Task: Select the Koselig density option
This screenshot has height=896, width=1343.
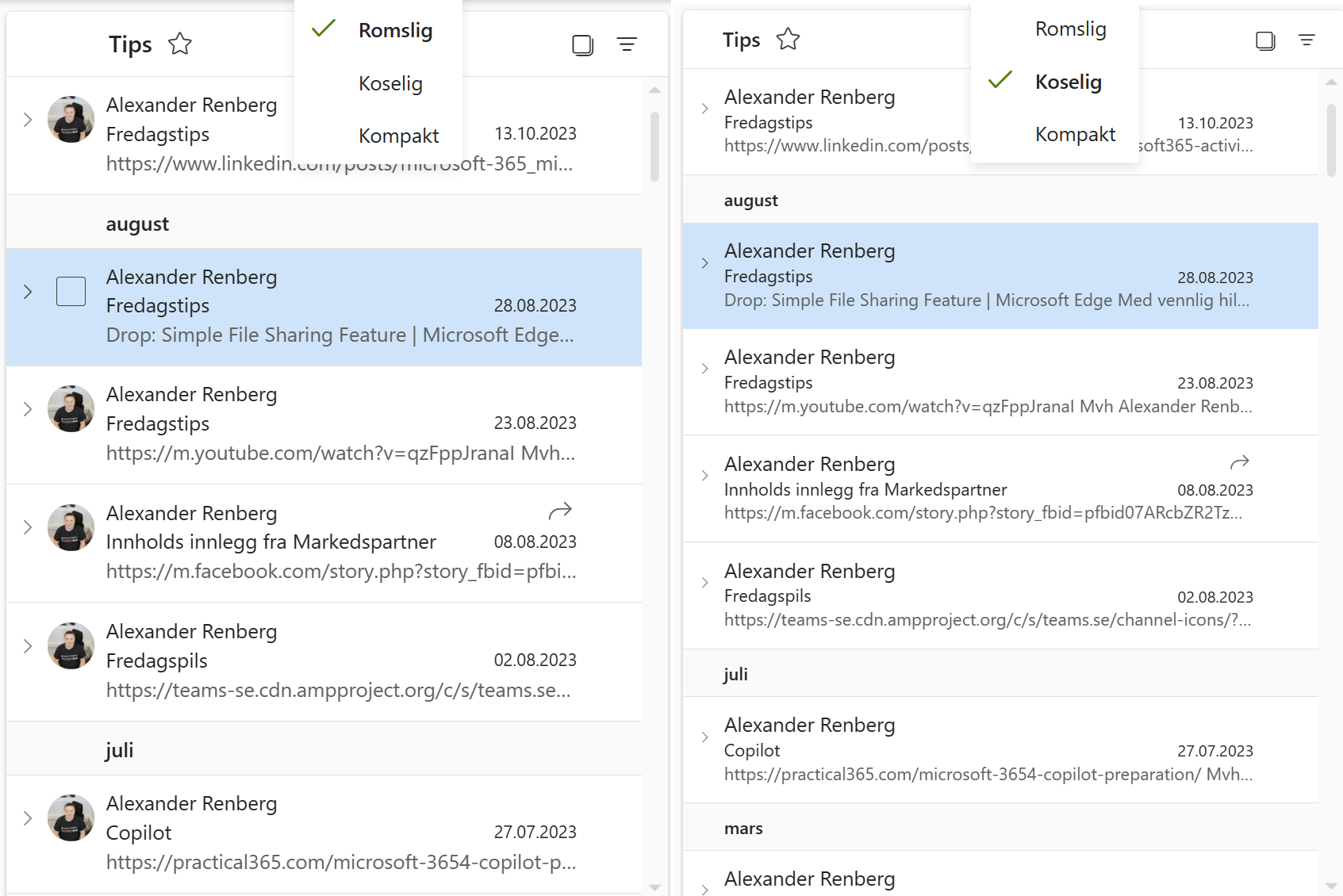Action: click(1068, 82)
